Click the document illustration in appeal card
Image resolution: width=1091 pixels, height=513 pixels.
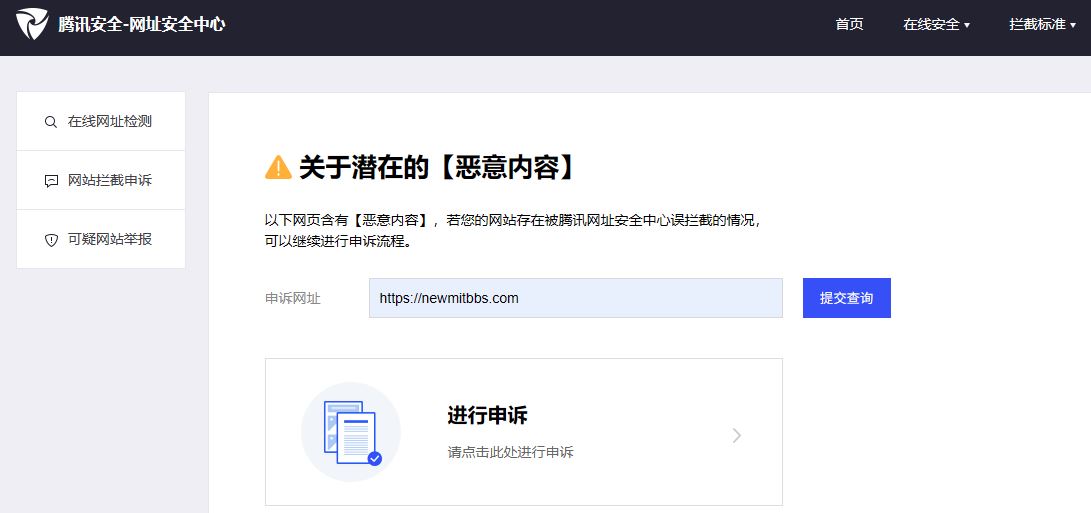pos(351,432)
